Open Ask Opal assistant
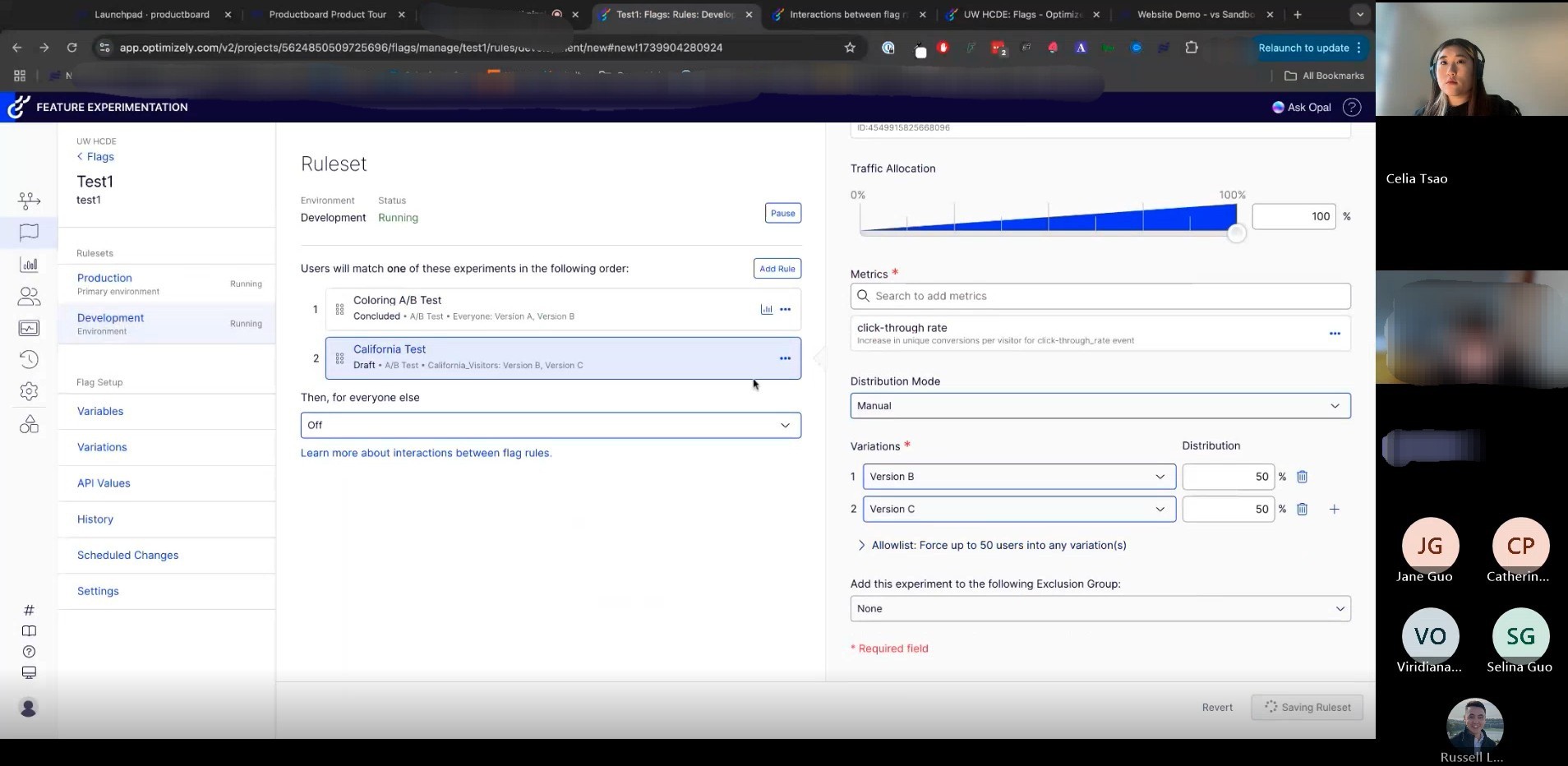The image size is (1568, 766). (1302, 107)
